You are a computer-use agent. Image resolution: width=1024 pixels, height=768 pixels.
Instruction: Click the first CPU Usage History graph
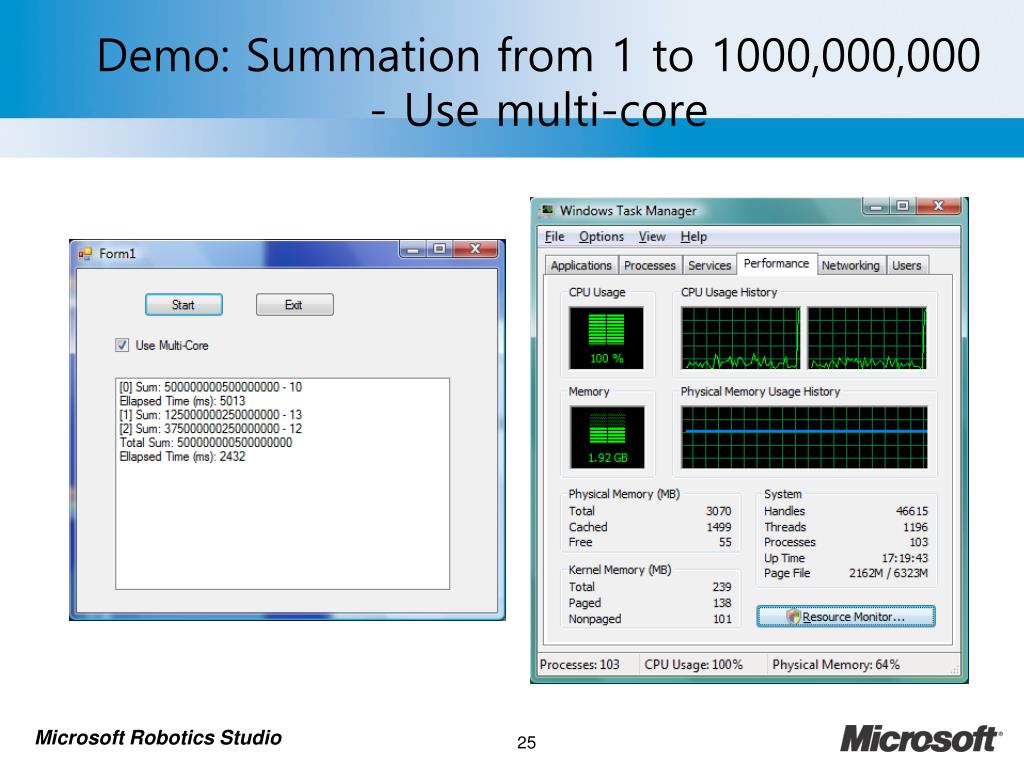click(x=741, y=338)
